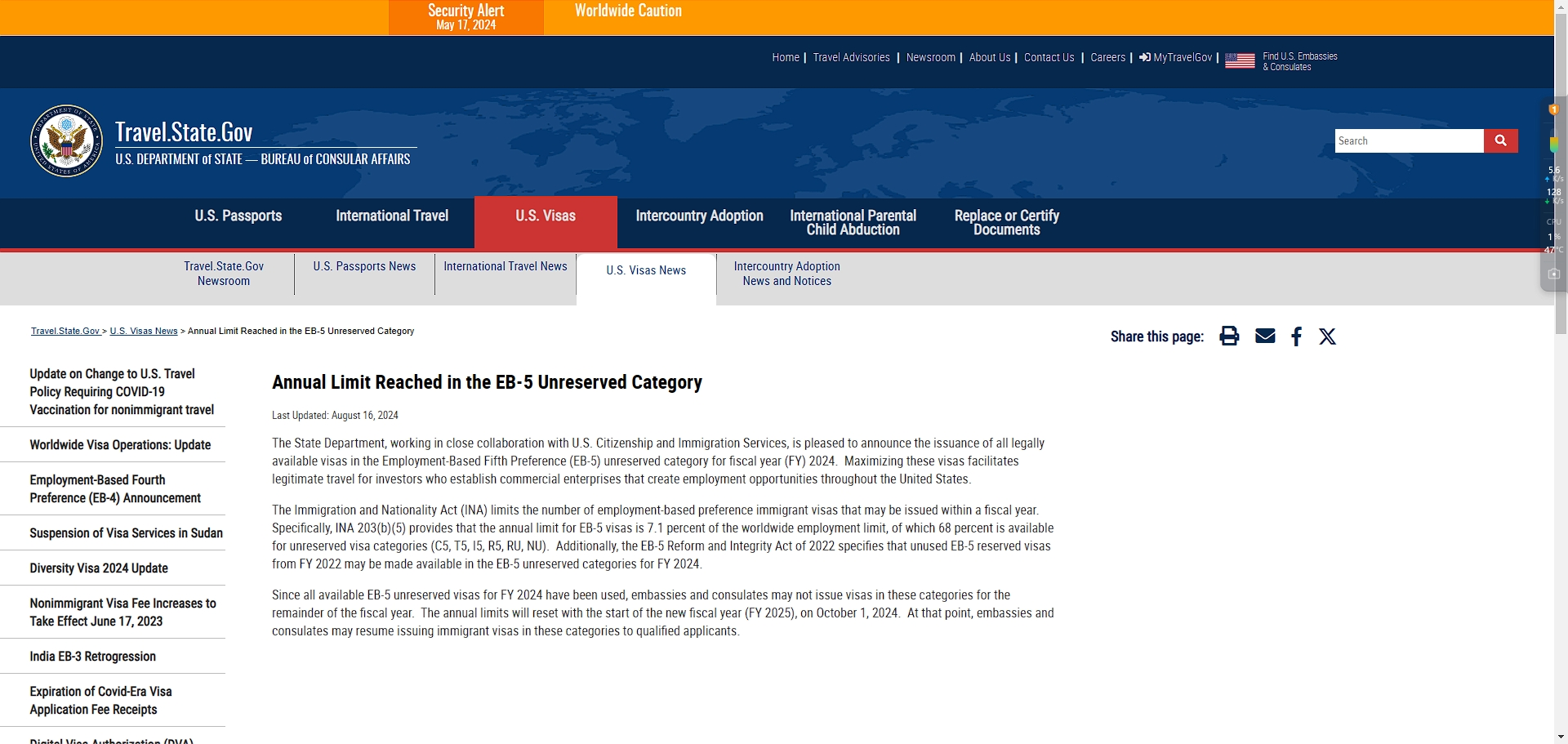This screenshot has width=1568, height=744.
Task: Click the red search magnifier button
Action: click(1500, 140)
